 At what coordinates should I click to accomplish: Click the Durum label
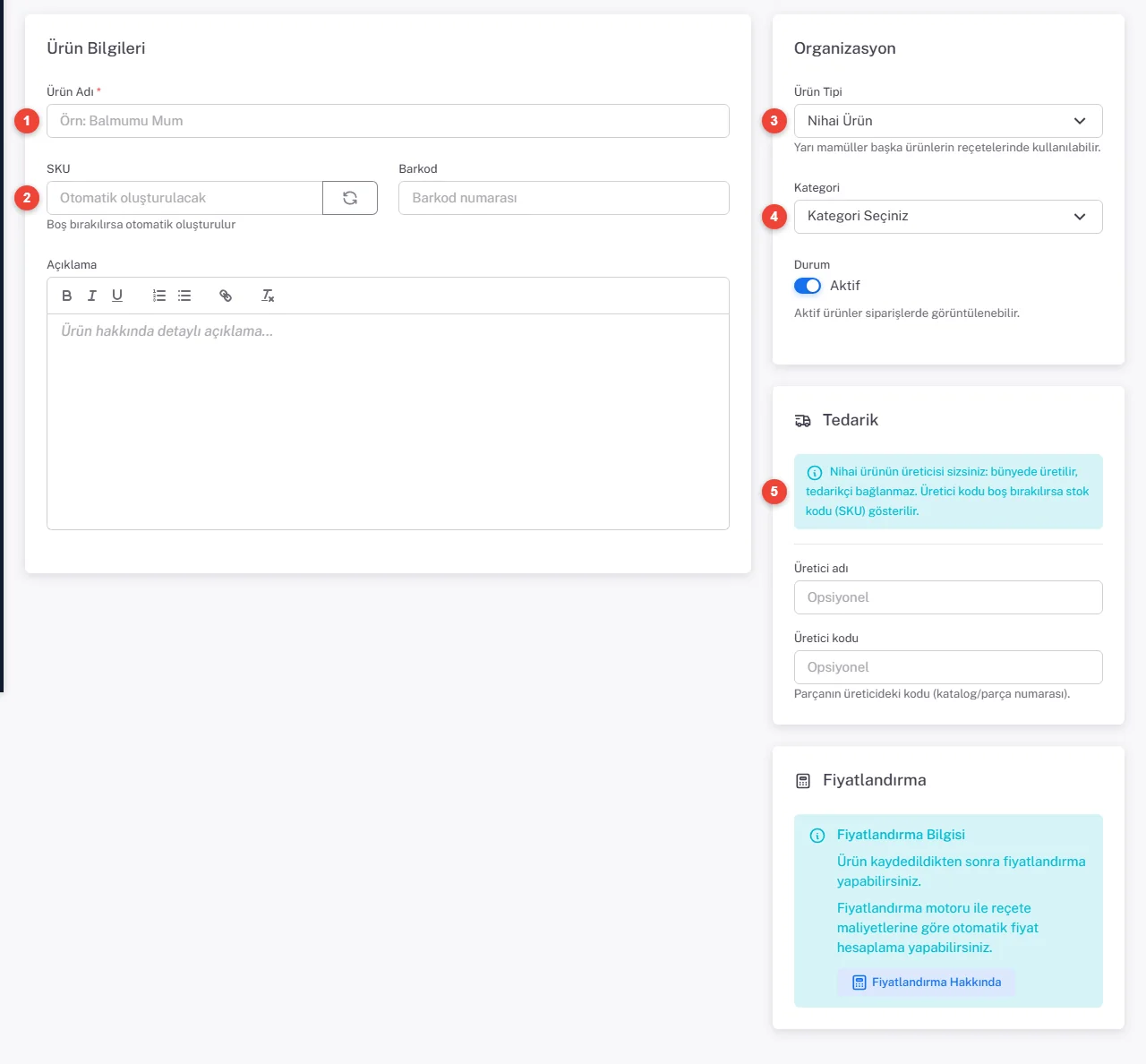tap(812, 265)
